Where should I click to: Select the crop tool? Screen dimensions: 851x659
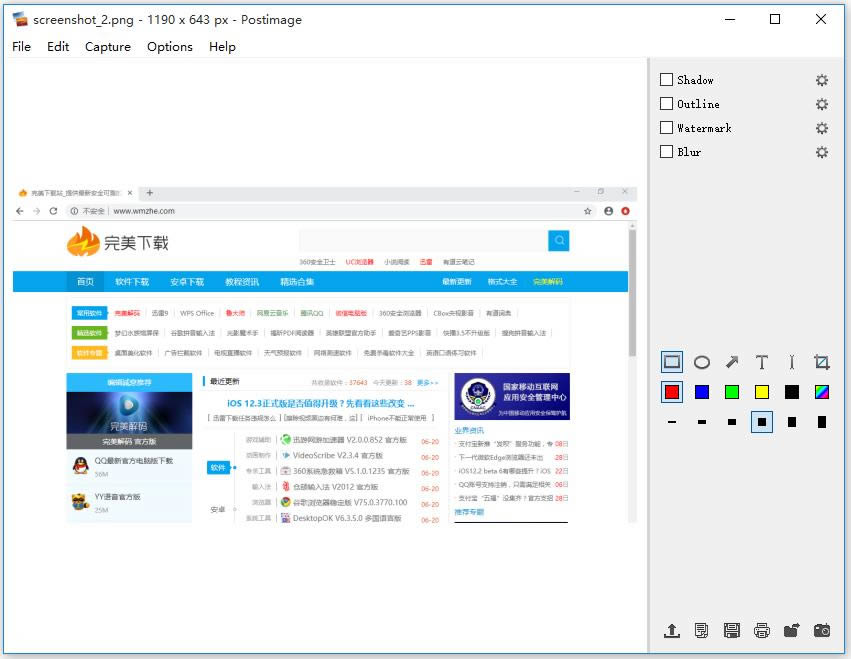click(x=822, y=362)
